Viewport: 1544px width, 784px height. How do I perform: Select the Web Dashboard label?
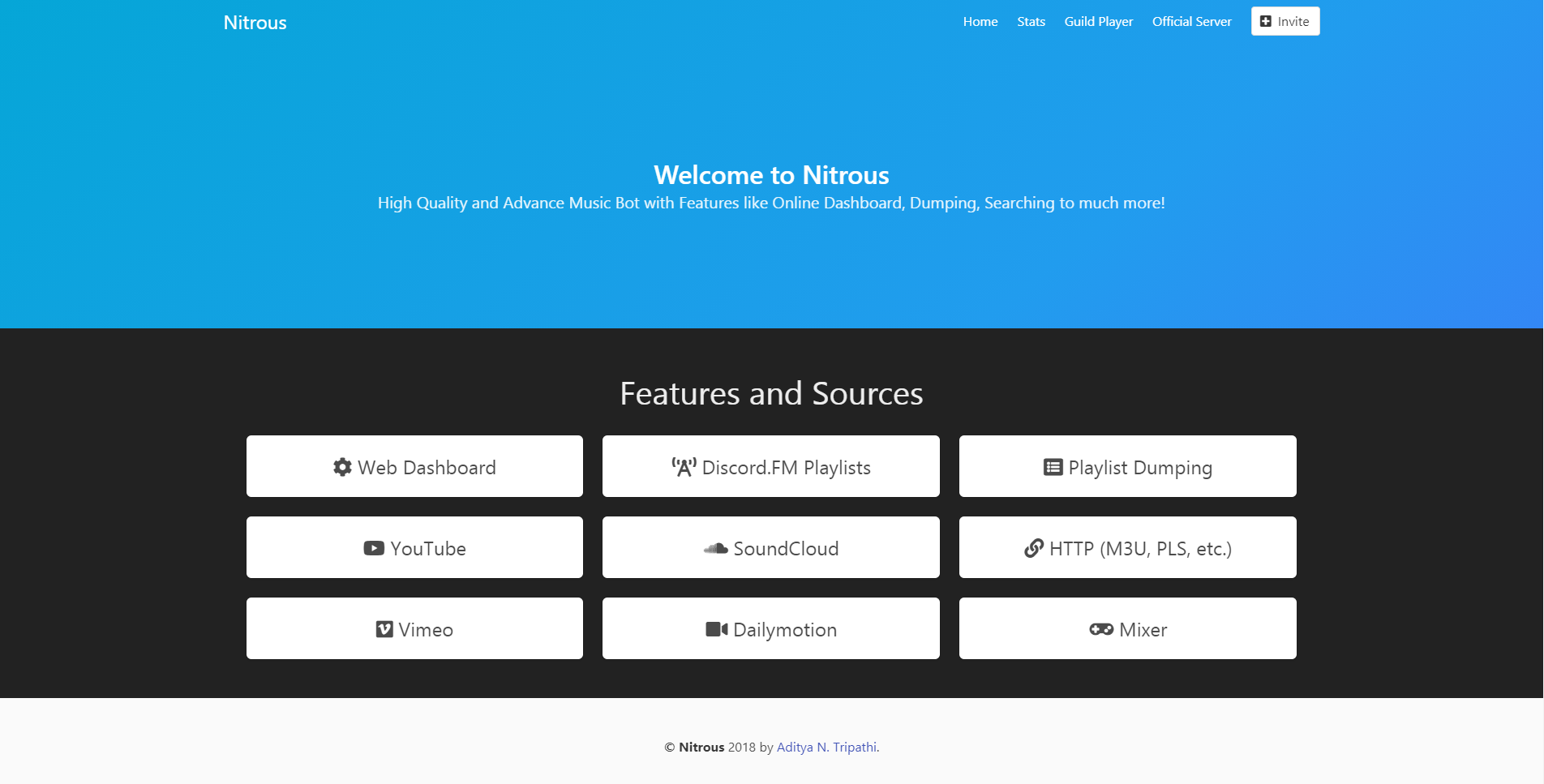[427, 468]
